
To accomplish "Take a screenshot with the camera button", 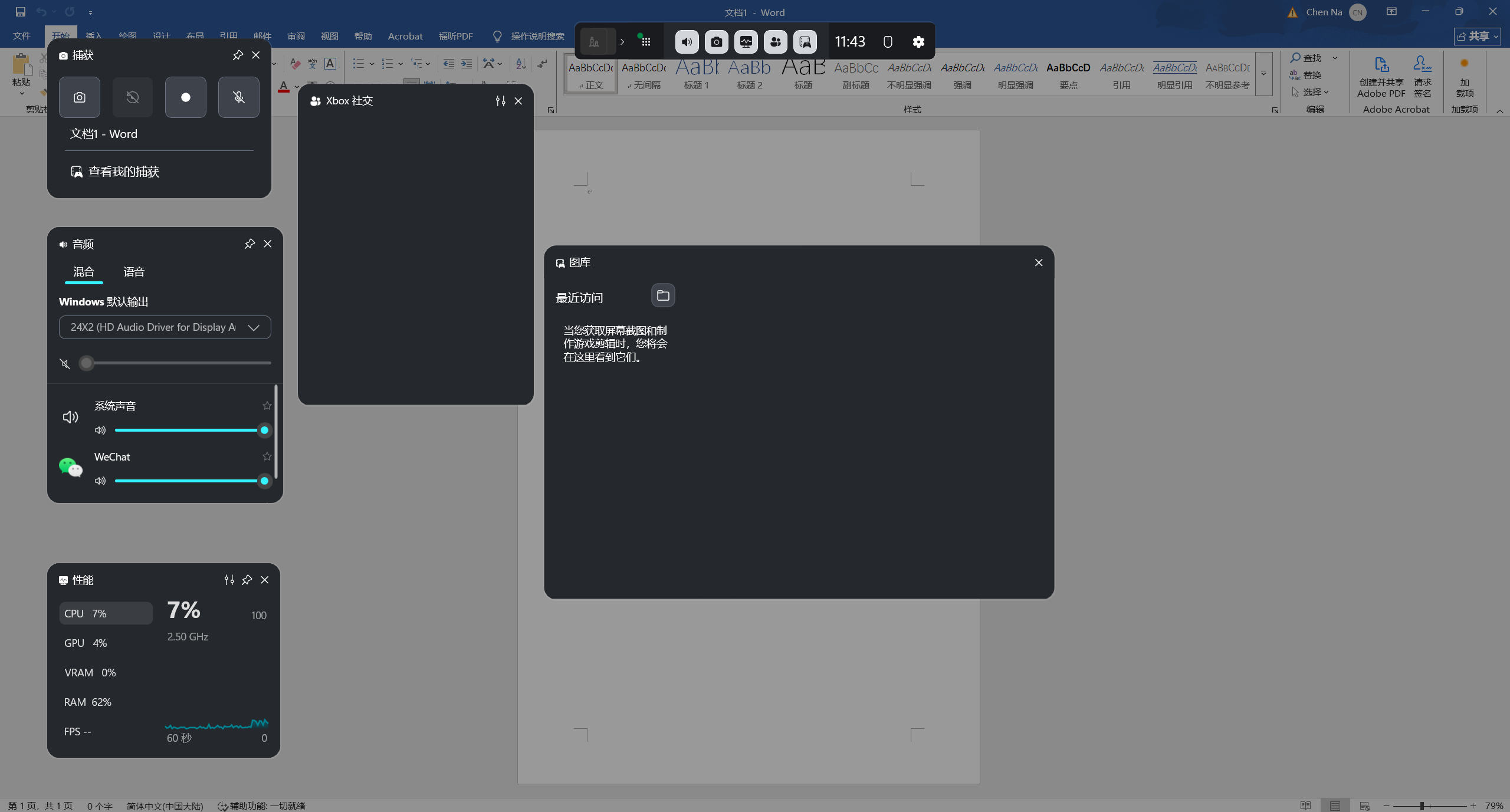I will point(80,97).
